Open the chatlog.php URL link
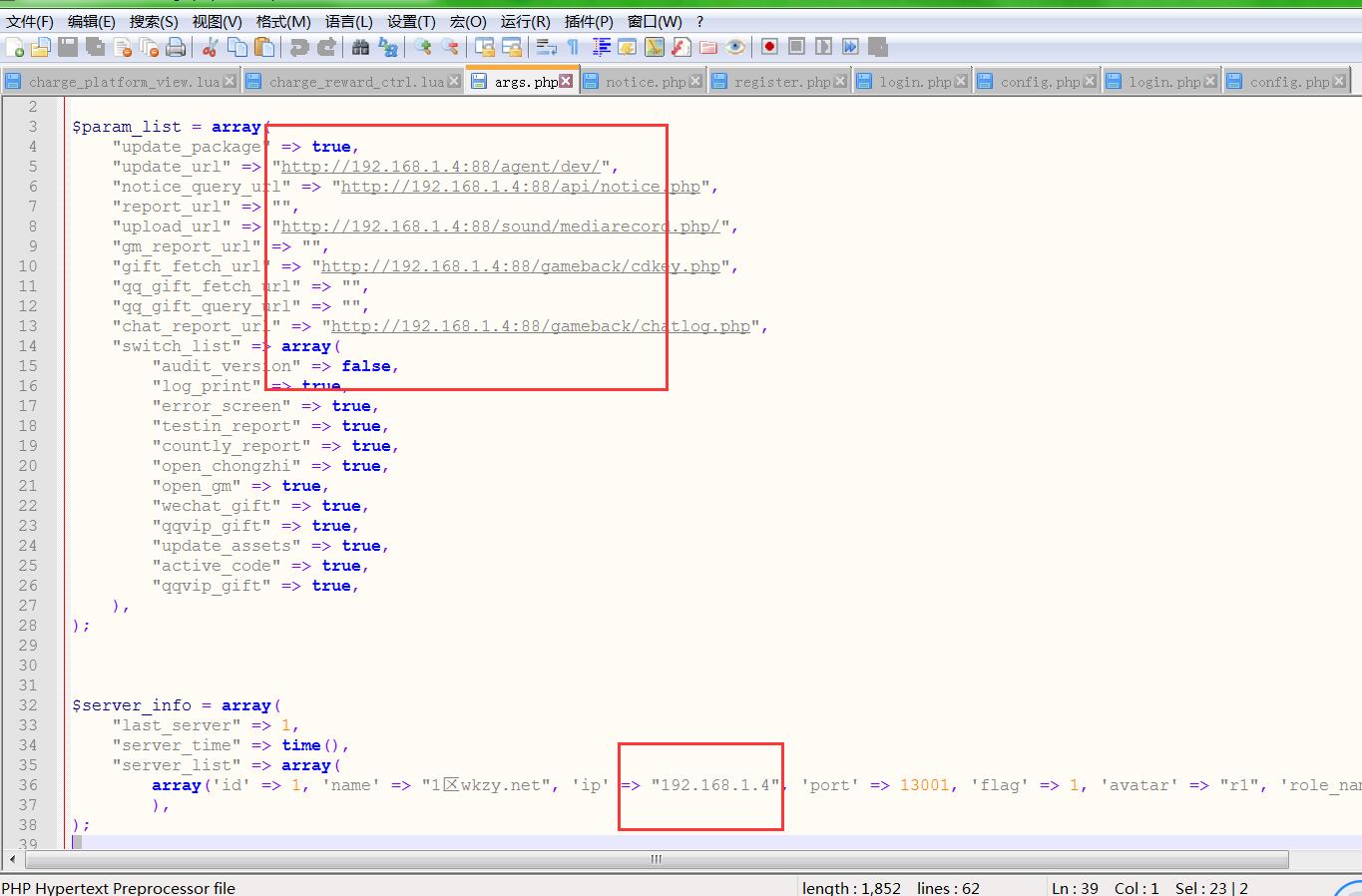This screenshot has height=896, width=1362. (540, 326)
